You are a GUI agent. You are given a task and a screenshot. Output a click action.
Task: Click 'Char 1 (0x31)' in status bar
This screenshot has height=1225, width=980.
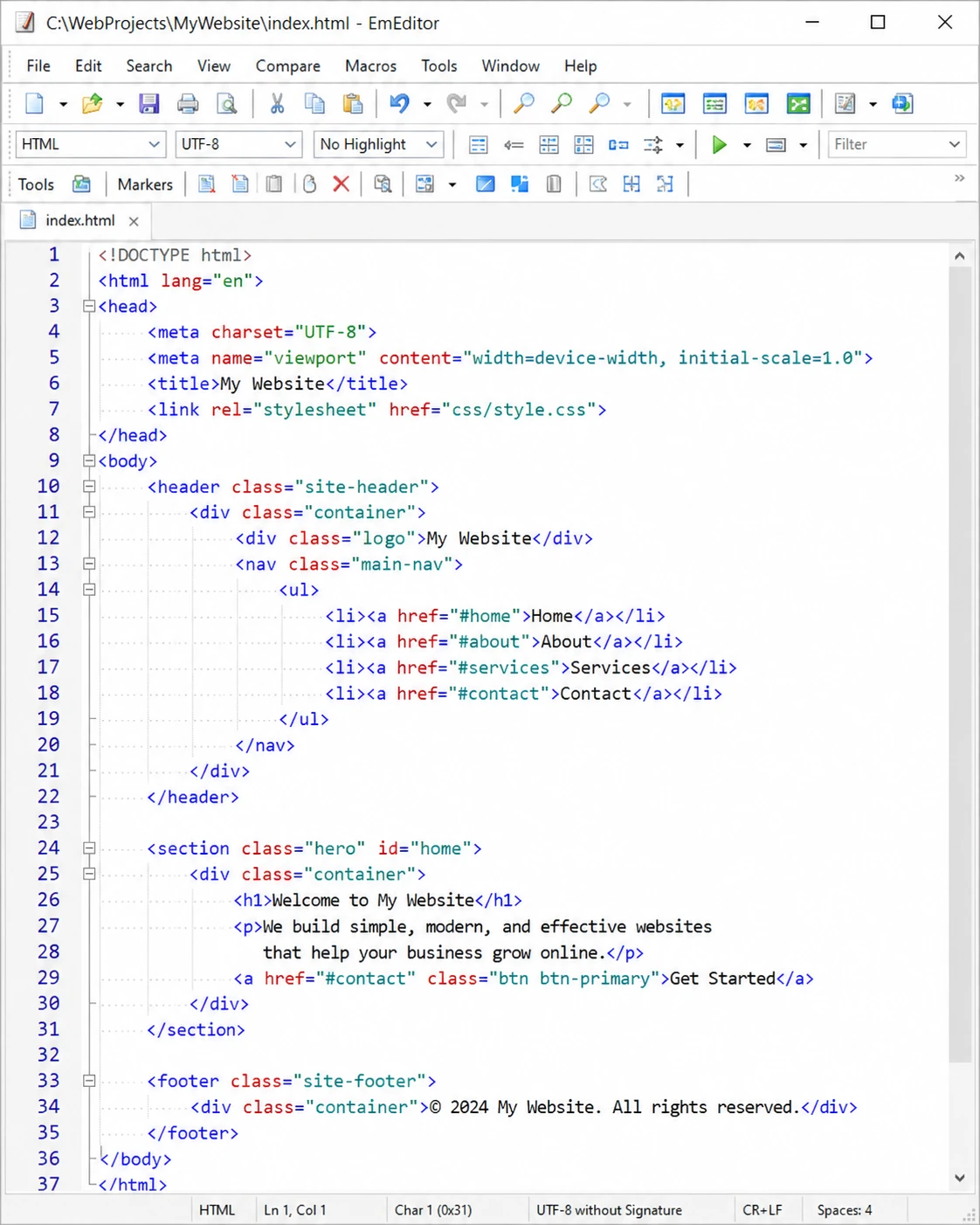pyautogui.click(x=433, y=1210)
